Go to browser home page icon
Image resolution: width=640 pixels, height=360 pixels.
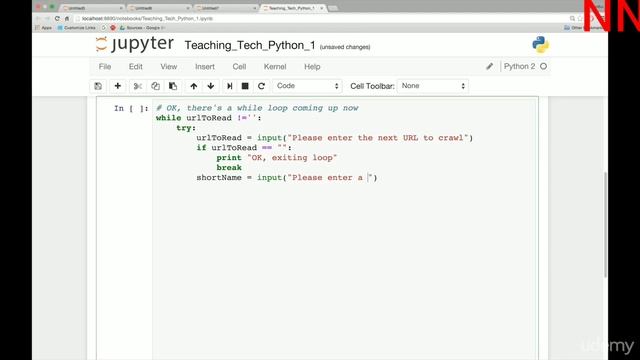coord(67,18)
